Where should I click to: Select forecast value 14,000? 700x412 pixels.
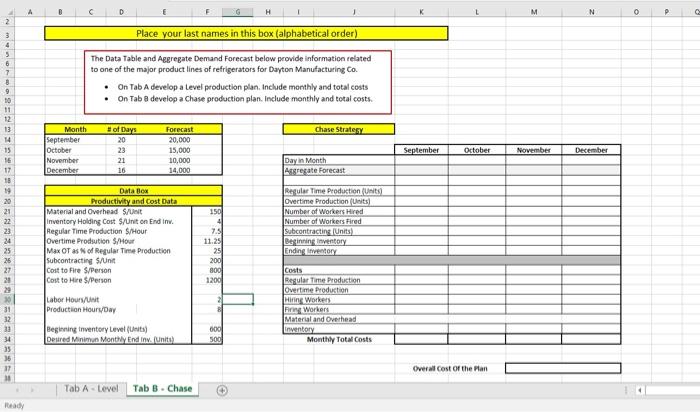179,170
